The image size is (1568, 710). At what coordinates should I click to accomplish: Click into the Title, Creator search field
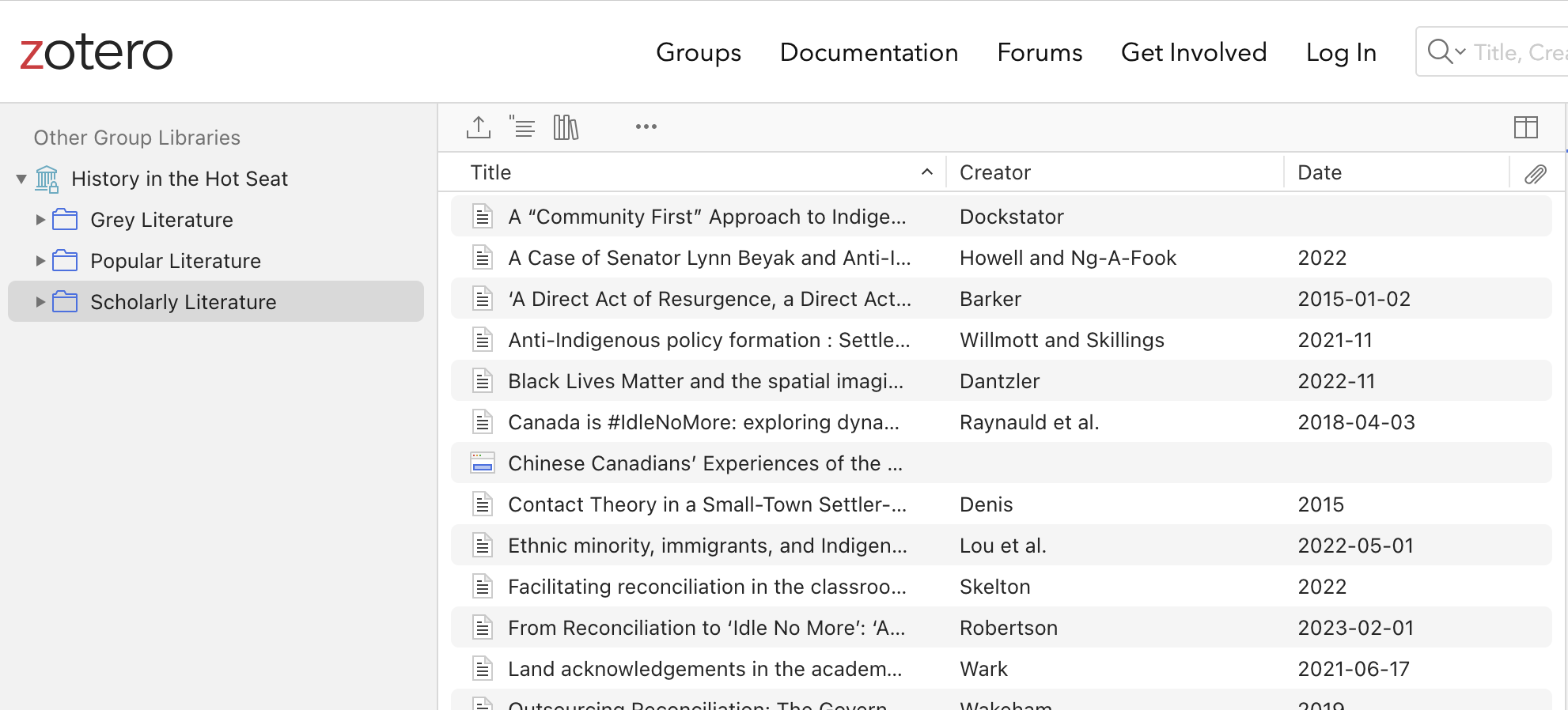(1519, 52)
